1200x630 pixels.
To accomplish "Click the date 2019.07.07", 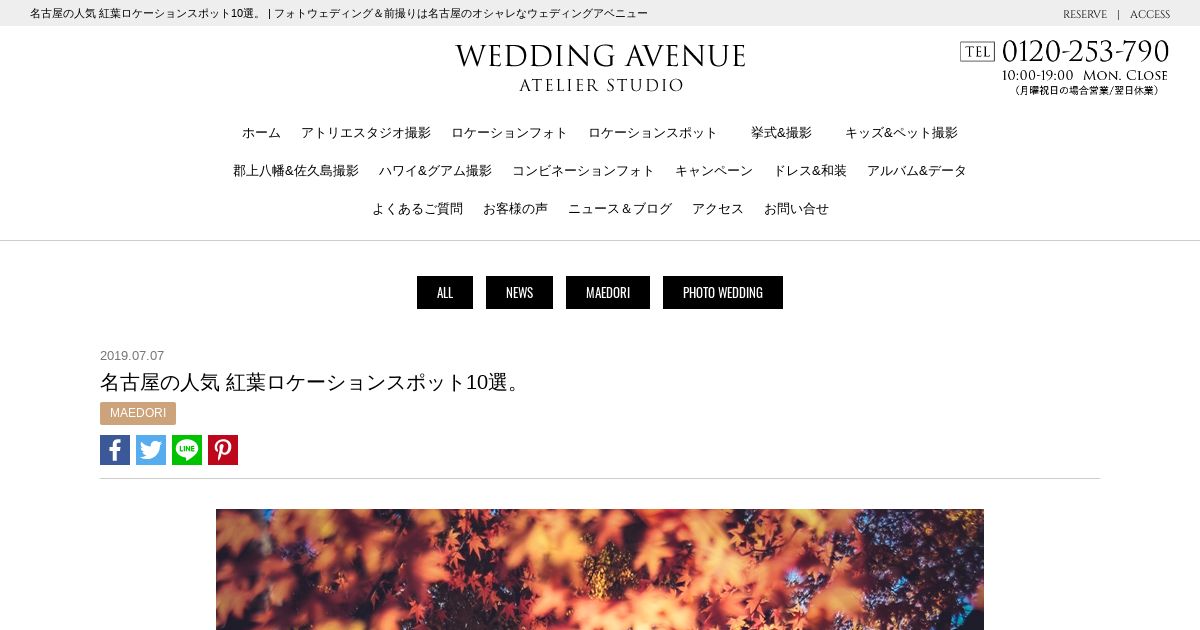I will pyautogui.click(x=132, y=355).
